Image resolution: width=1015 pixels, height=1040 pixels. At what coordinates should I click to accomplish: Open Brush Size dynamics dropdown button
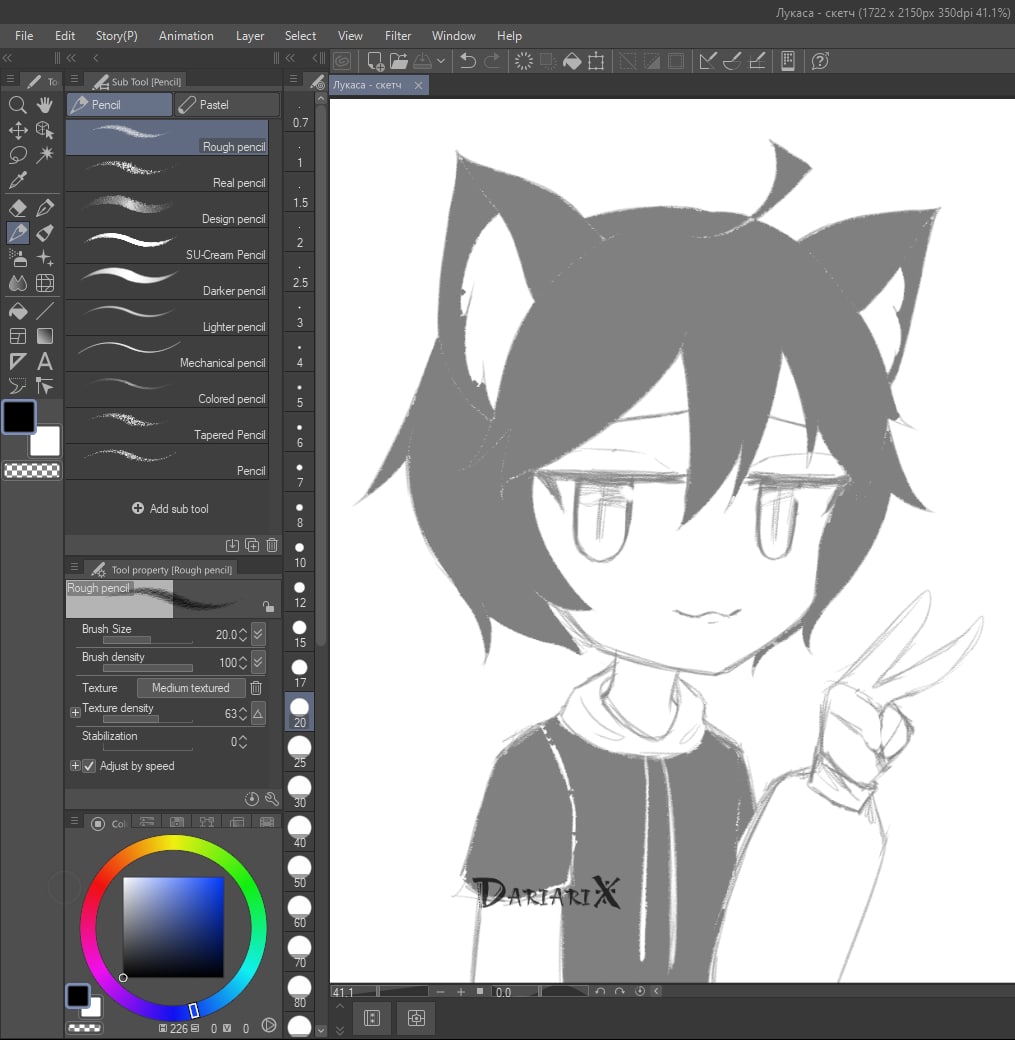click(258, 634)
